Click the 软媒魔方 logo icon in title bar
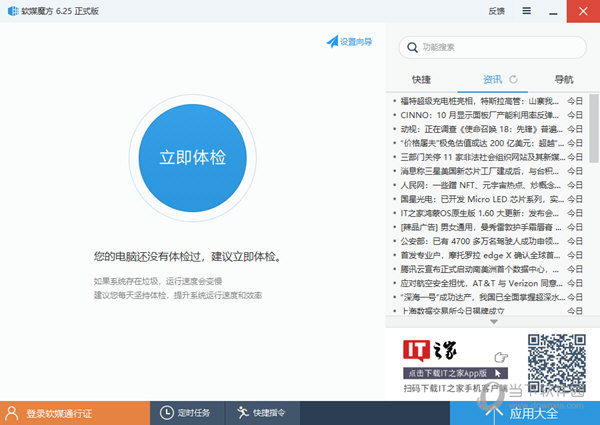Screen dimensions: 600x425 pyautogui.click(x=13, y=11)
